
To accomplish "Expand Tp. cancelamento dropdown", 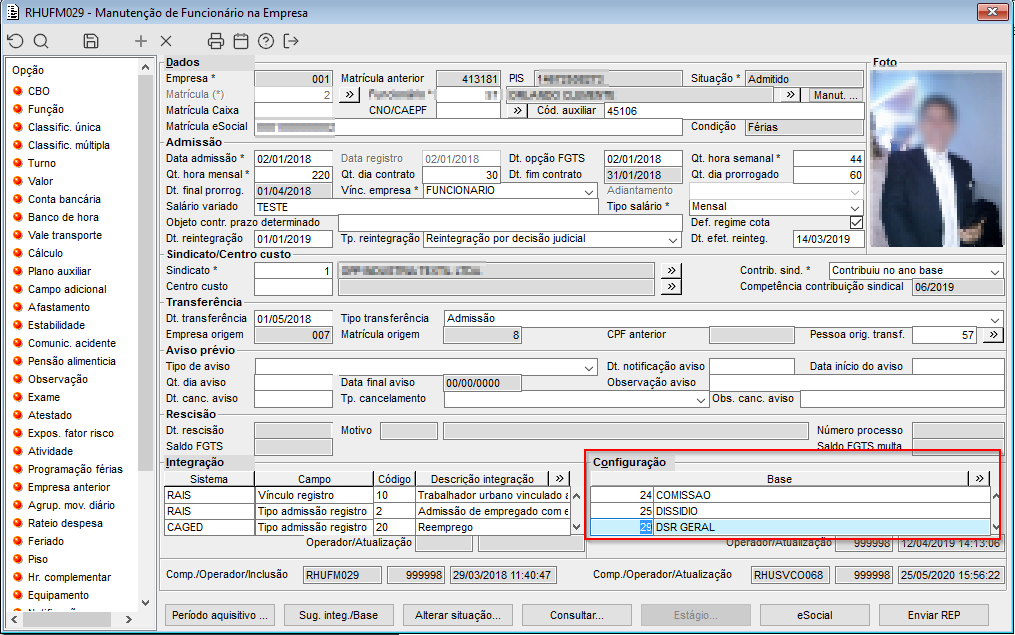I will [x=700, y=399].
